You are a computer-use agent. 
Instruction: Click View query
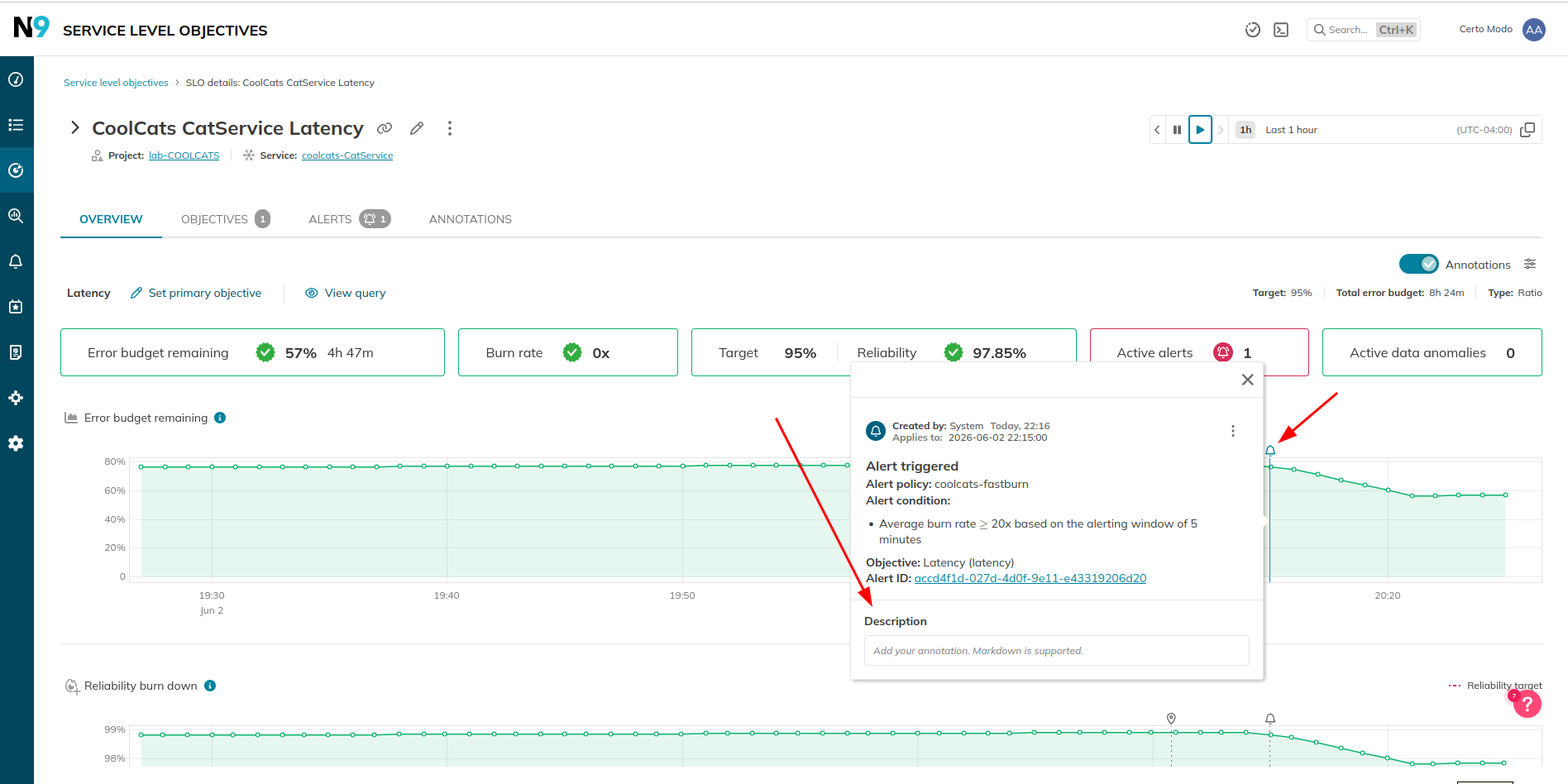[346, 293]
